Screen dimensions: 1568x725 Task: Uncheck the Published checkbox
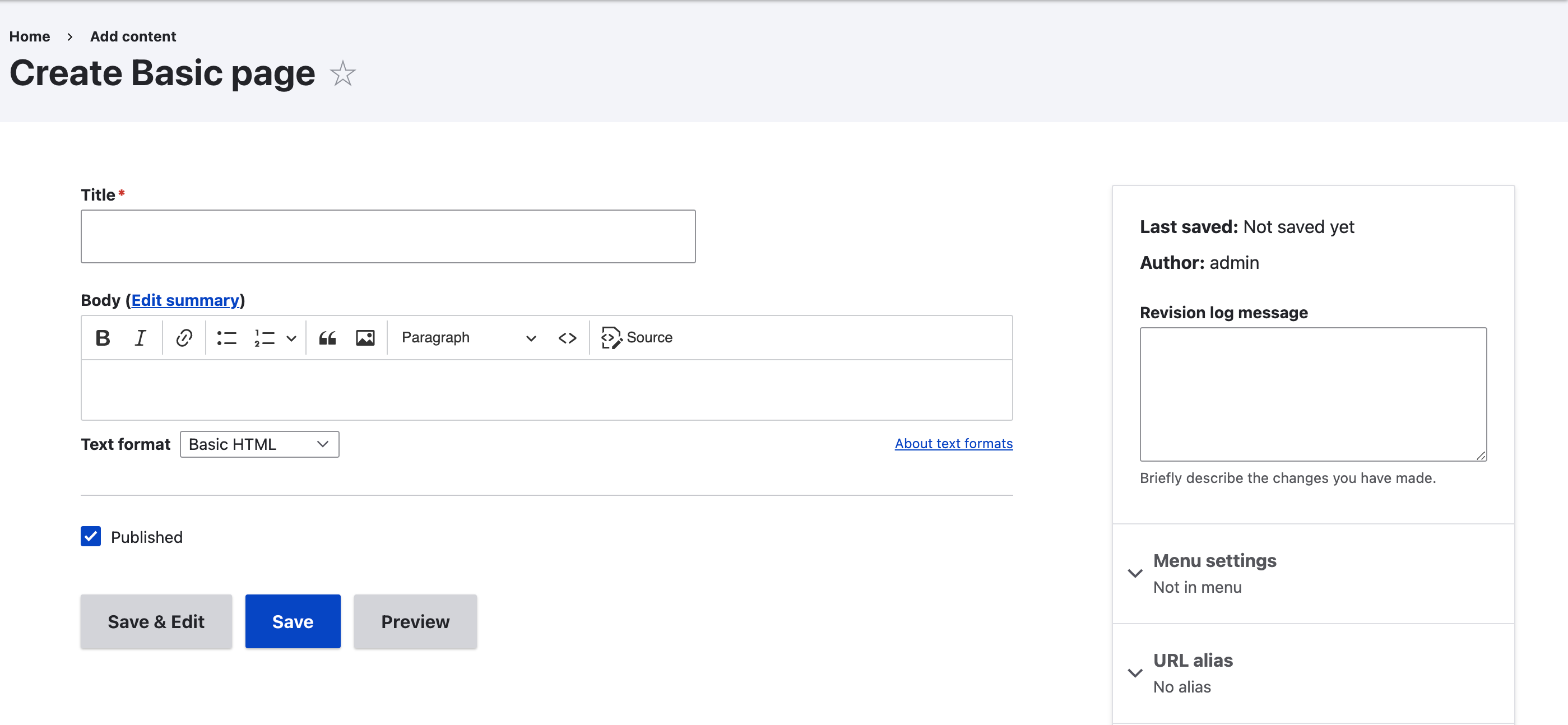pyautogui.click(x=91, y=536)
